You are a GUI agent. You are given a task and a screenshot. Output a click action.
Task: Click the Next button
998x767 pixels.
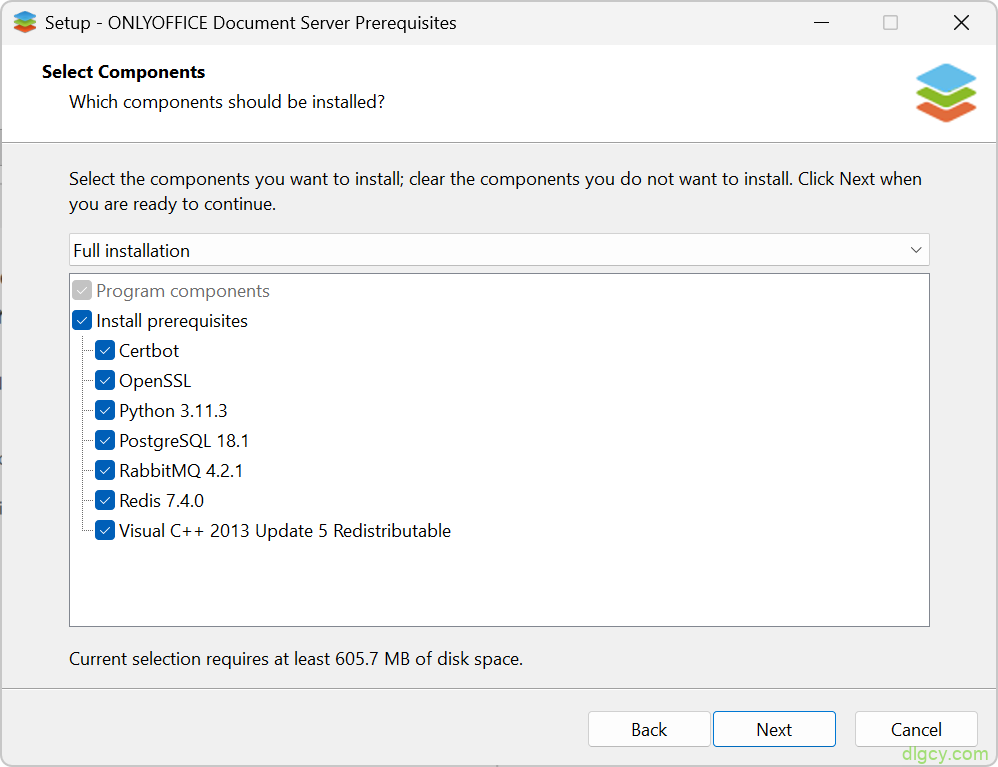[x=774, y=729]
